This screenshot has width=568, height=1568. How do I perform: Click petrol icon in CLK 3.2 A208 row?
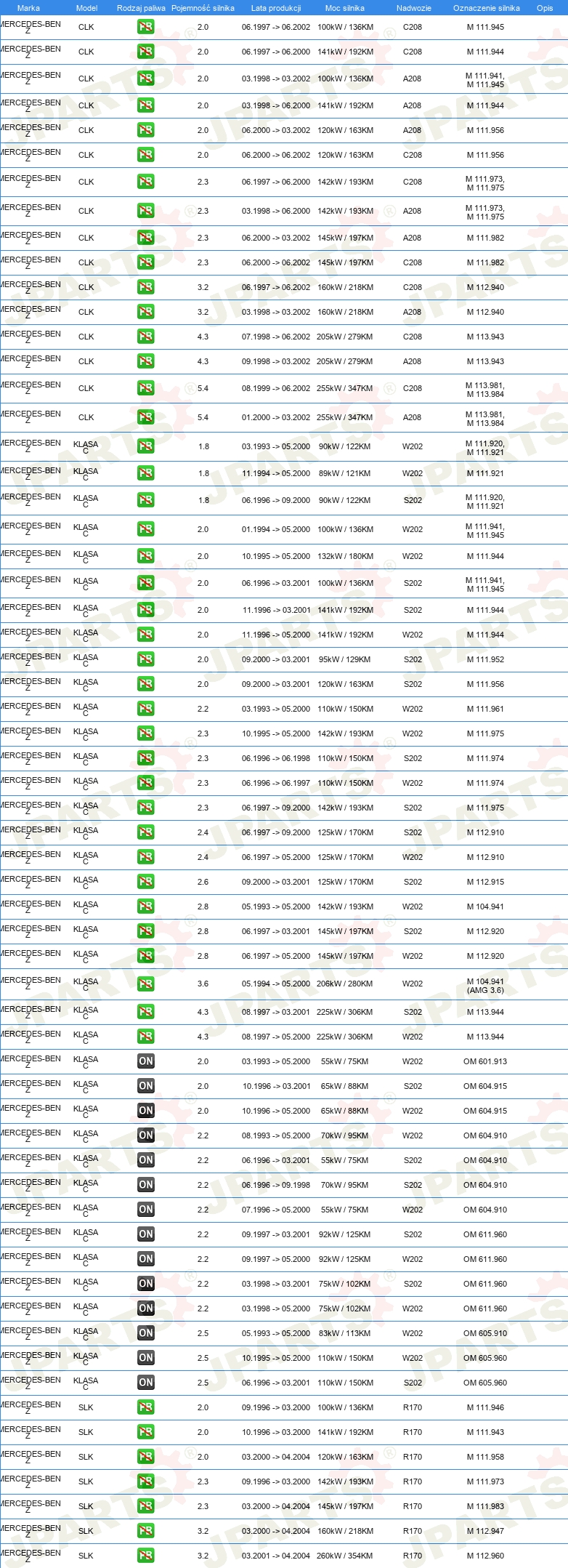[x=146, y=312]
